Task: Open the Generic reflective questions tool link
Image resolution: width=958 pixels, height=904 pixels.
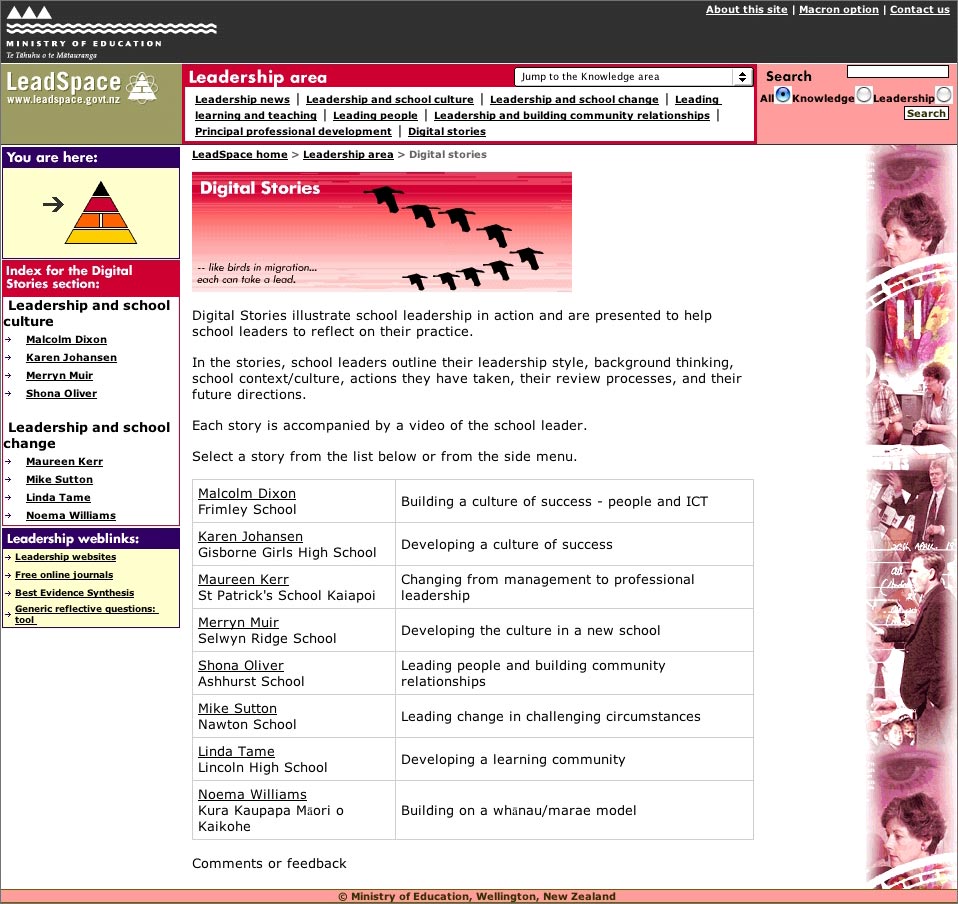Action: [x=86, y=614]
